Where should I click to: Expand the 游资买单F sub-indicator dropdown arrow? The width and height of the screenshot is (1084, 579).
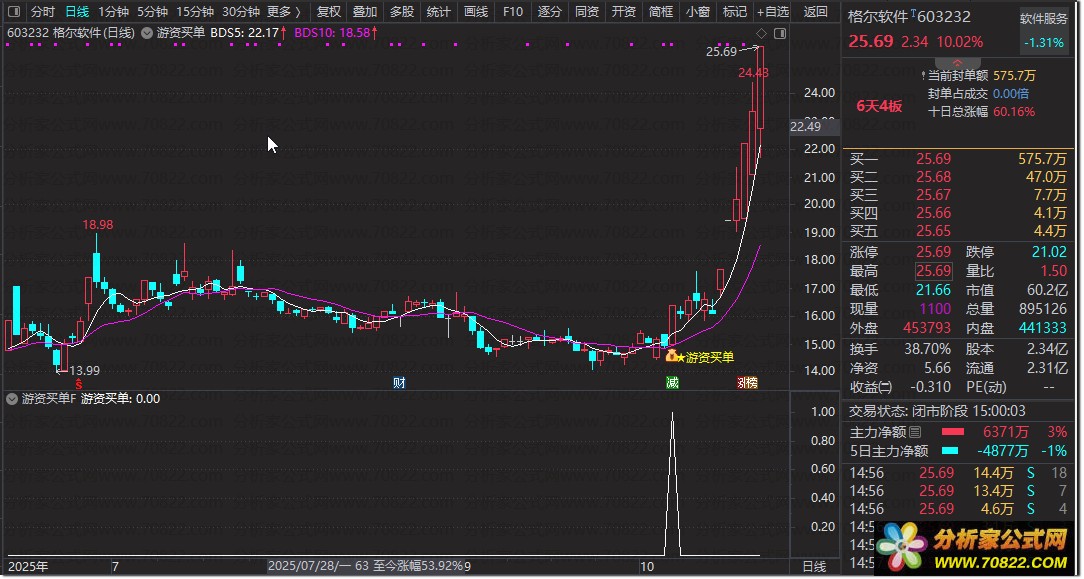(x=12, y=399)
